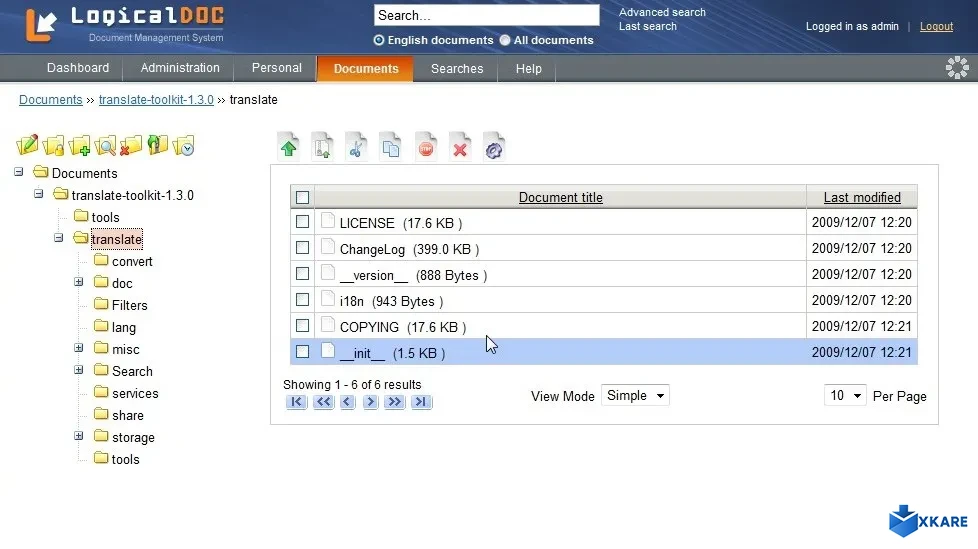Check the COPYING row checkbox
This screenshot has height=549, width=978.
(303, 326)
